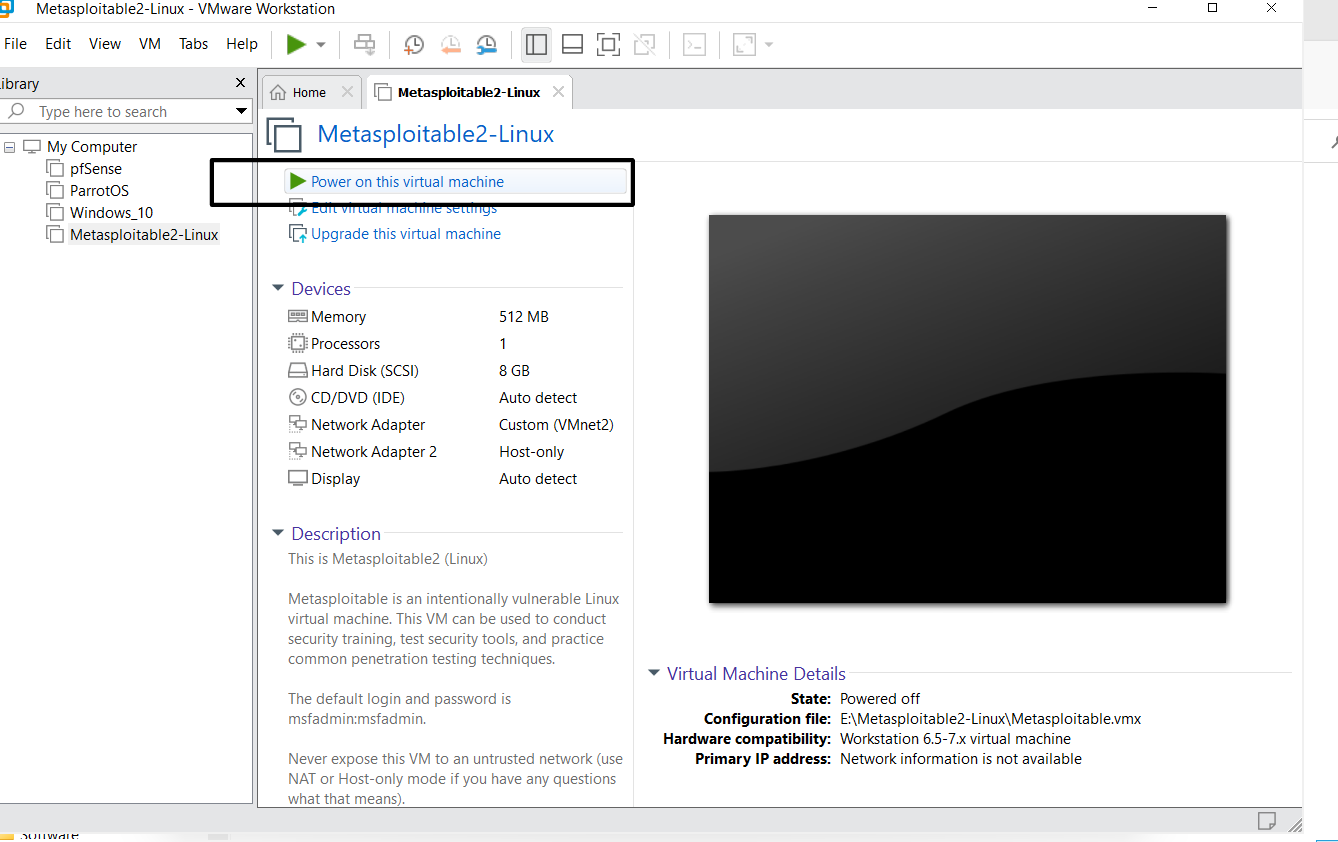
Task: Collapse the Virtual Machine Details section
Action: tap(654, 674)
